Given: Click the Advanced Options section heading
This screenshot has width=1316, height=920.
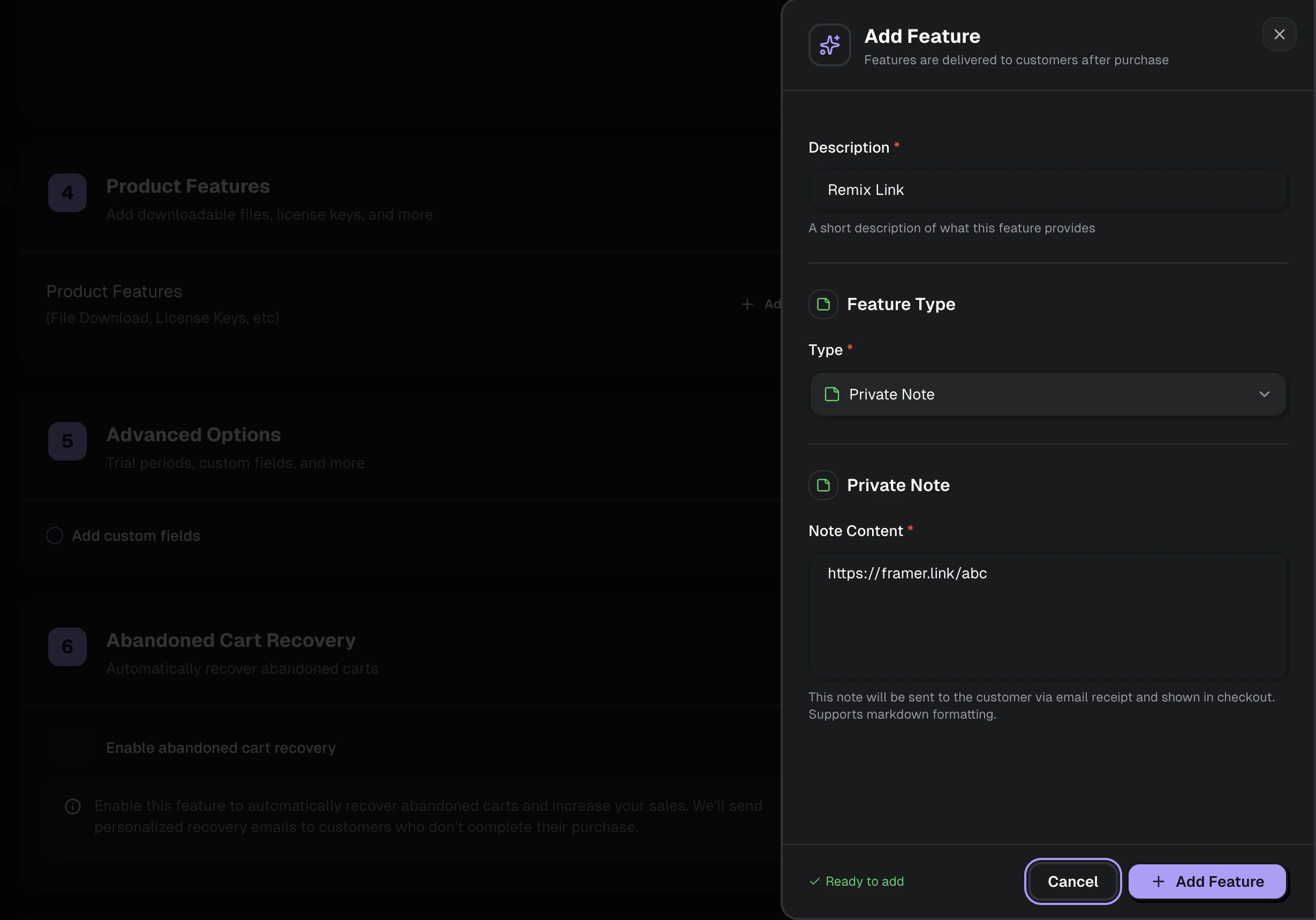Looking at the screenshot, I should pyautogui.click(x=193, y=434).
